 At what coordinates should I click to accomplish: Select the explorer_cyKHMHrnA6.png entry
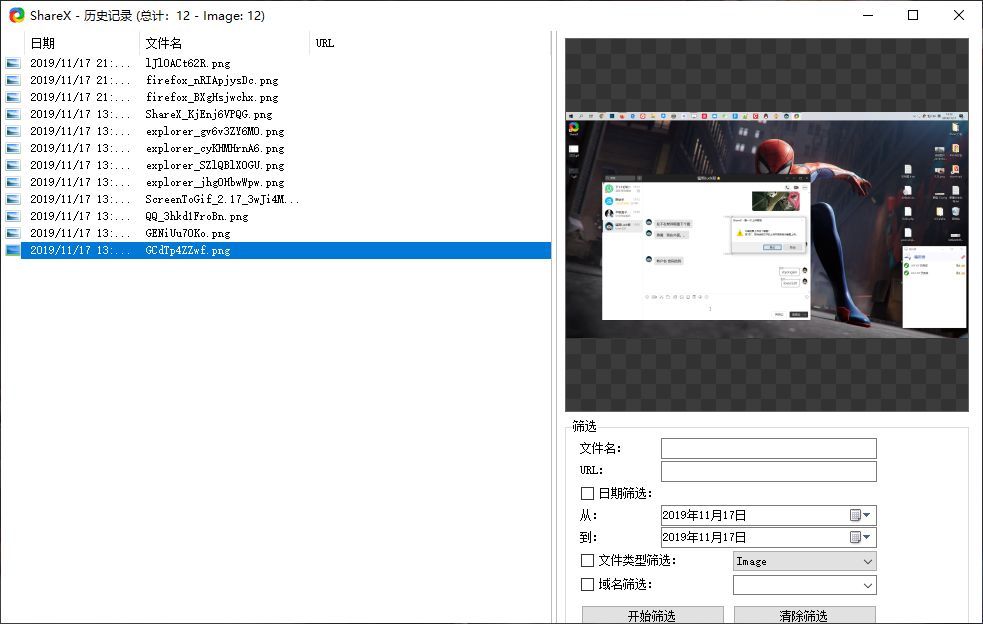point(215,148)
